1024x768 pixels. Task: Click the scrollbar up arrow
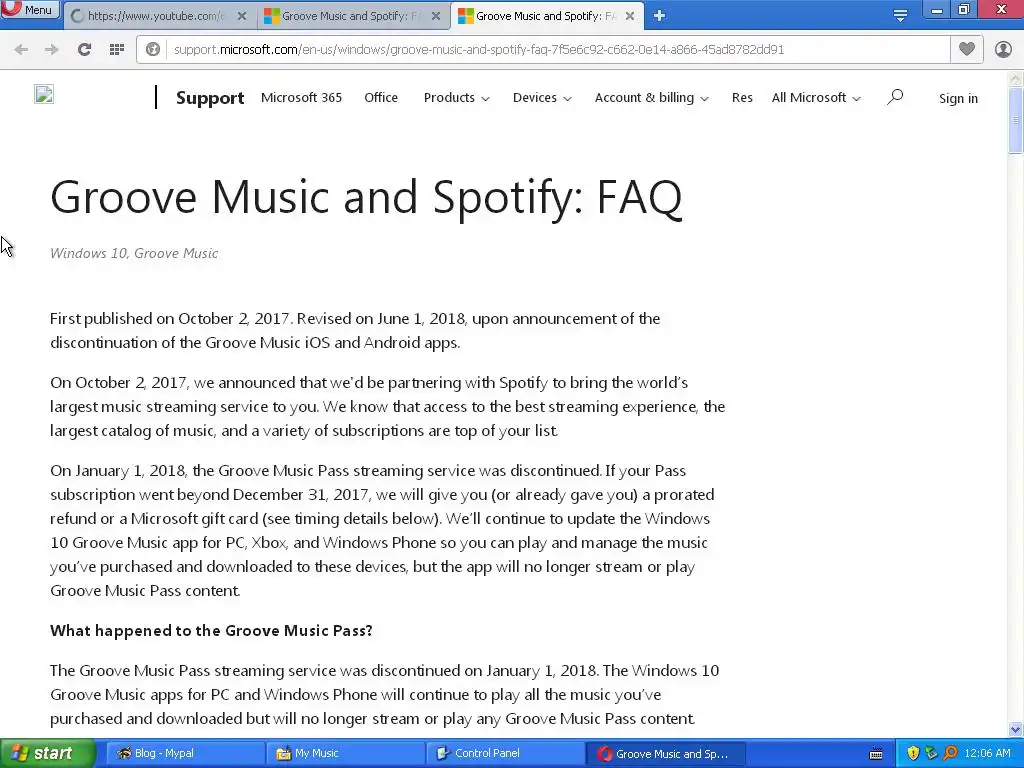pyautogui.click(x=1015, y=79)
